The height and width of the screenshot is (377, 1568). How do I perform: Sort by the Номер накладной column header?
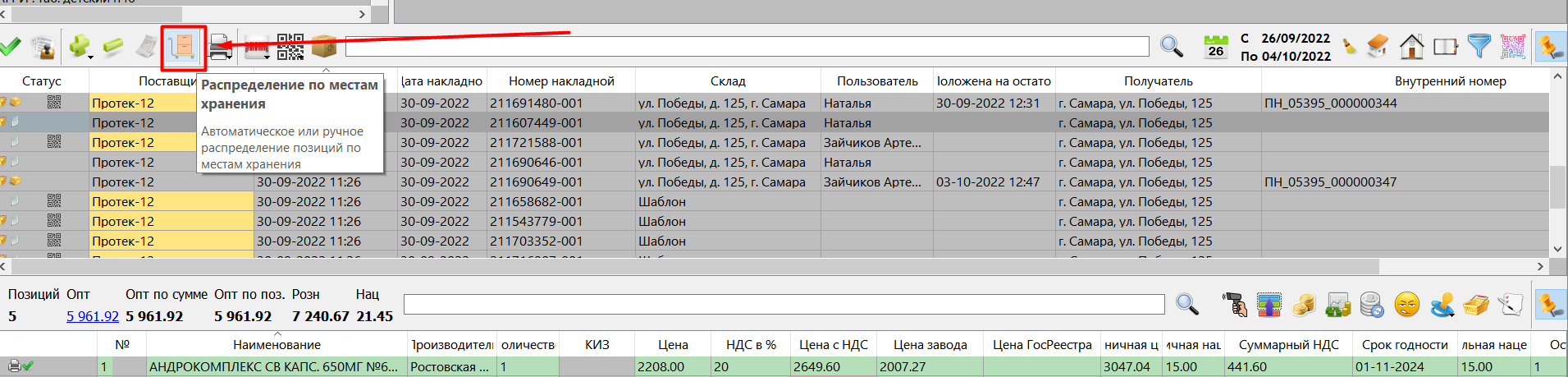pyautogui.click(x=560, y=81)
